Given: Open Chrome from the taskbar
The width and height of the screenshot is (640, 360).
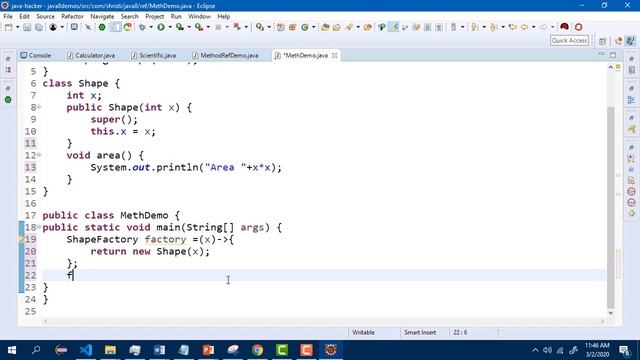Looking at the screenshot, I should [257, 350].
